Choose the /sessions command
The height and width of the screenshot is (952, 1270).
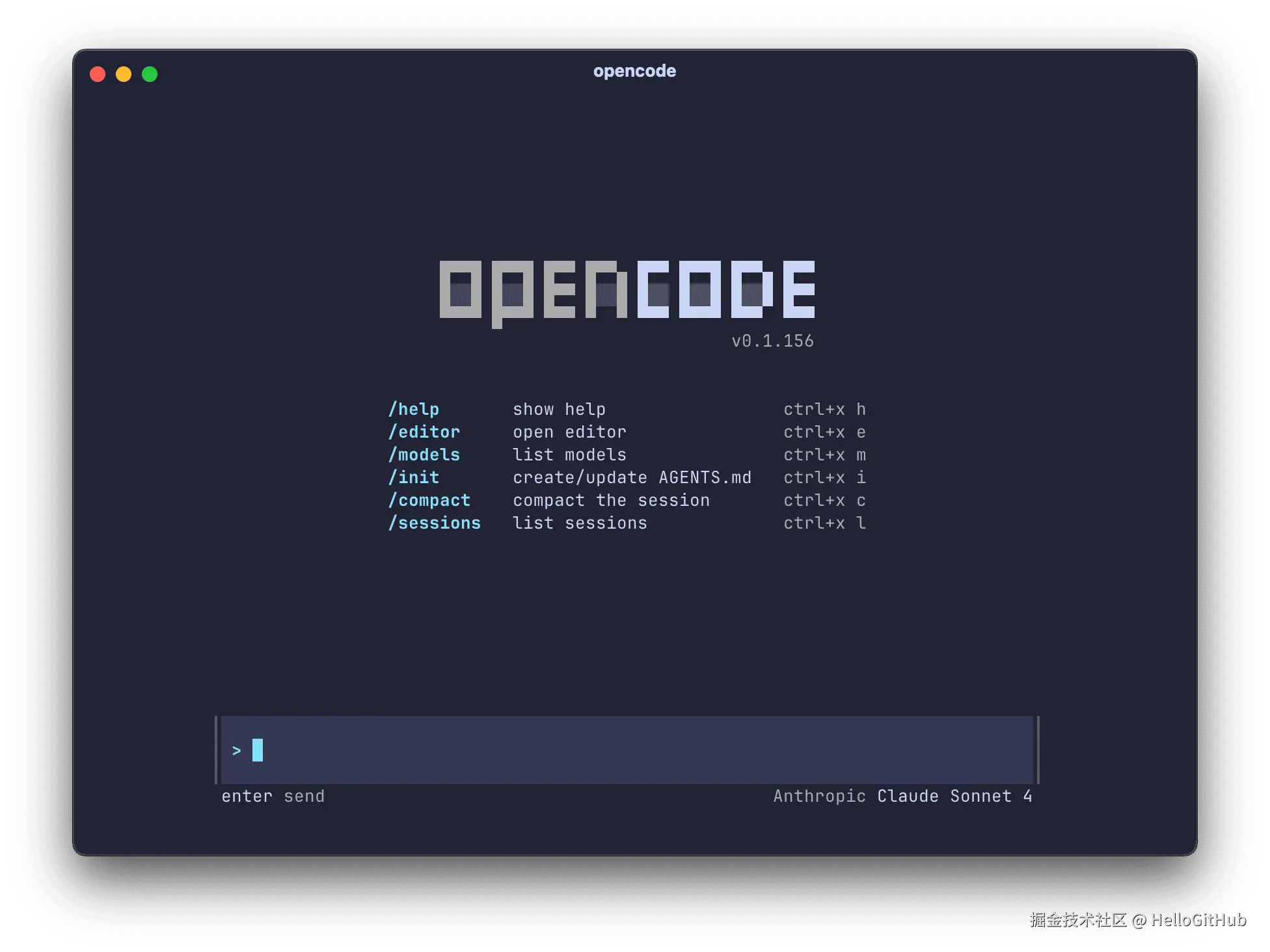point(435,523)
